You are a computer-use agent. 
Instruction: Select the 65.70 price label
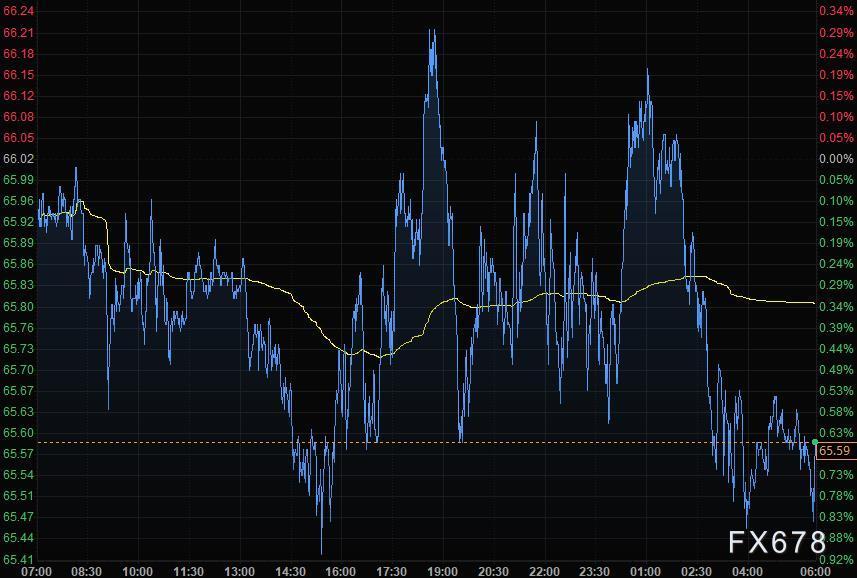(x=18, y=370)
